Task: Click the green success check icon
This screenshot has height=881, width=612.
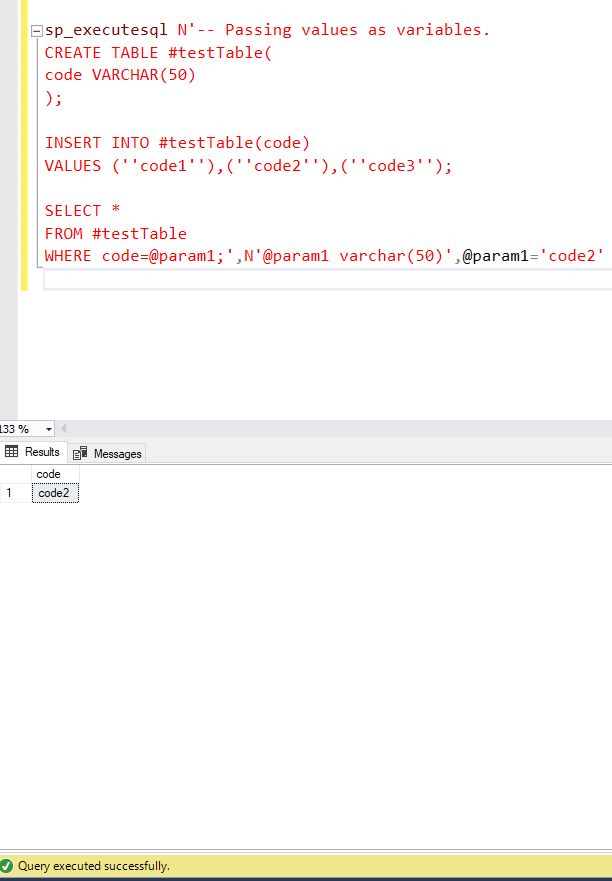Action: click(x=7, y=866)
